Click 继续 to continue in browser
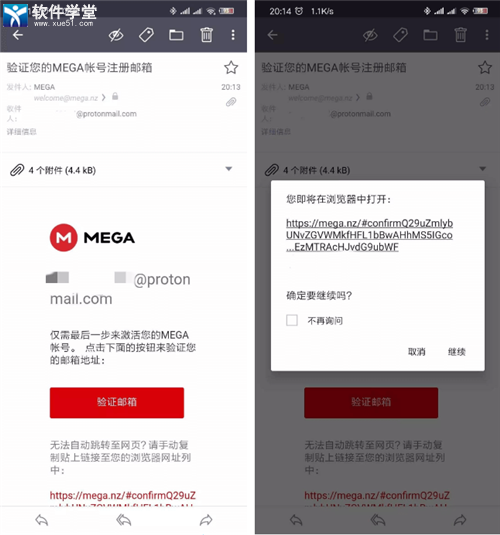This screenshot has height=535, width=500. point(457,352)
